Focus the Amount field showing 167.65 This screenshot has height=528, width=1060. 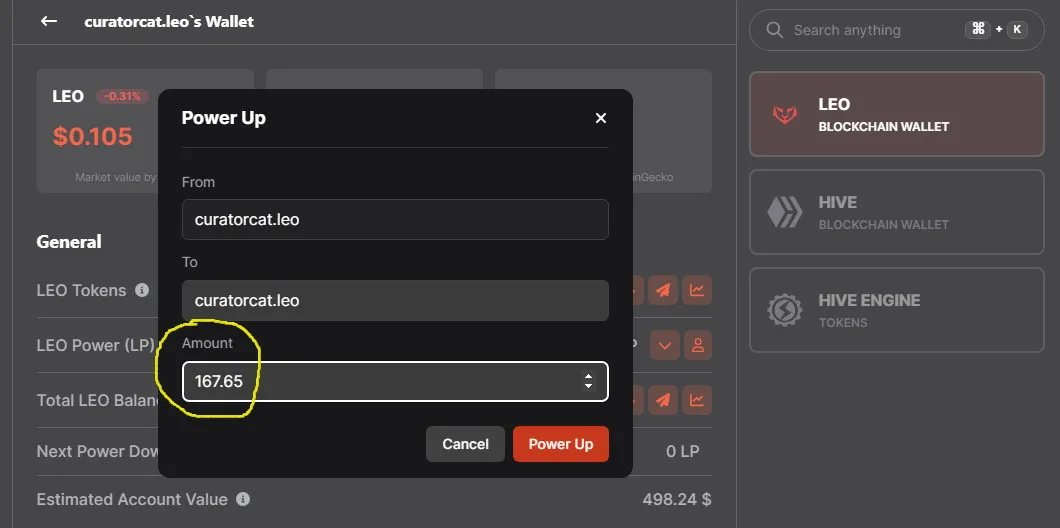(x=395, y=381)
